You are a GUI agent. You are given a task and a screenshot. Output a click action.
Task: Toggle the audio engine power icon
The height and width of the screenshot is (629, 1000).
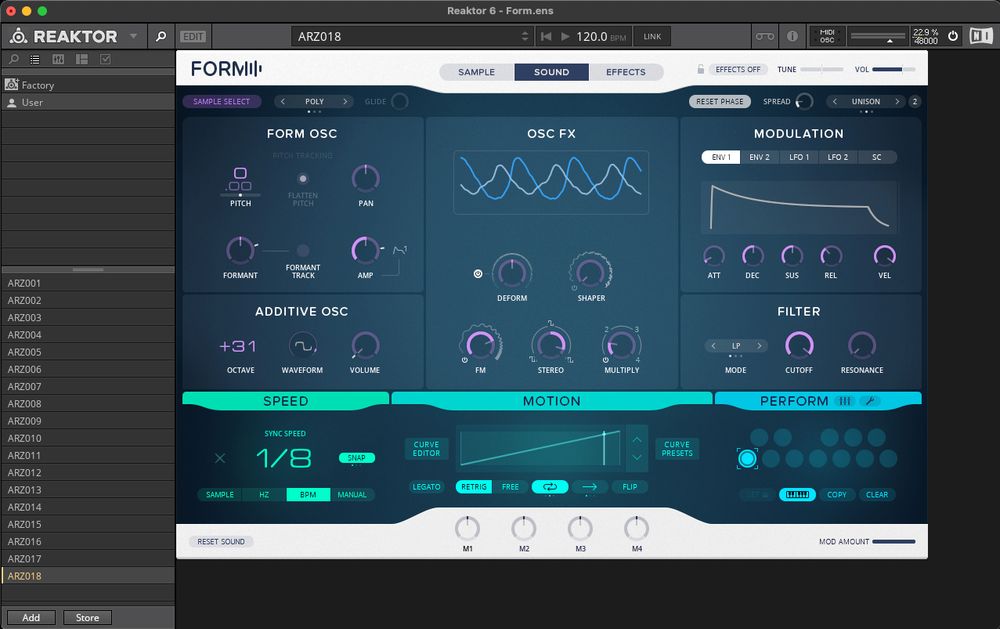point(953,36)
